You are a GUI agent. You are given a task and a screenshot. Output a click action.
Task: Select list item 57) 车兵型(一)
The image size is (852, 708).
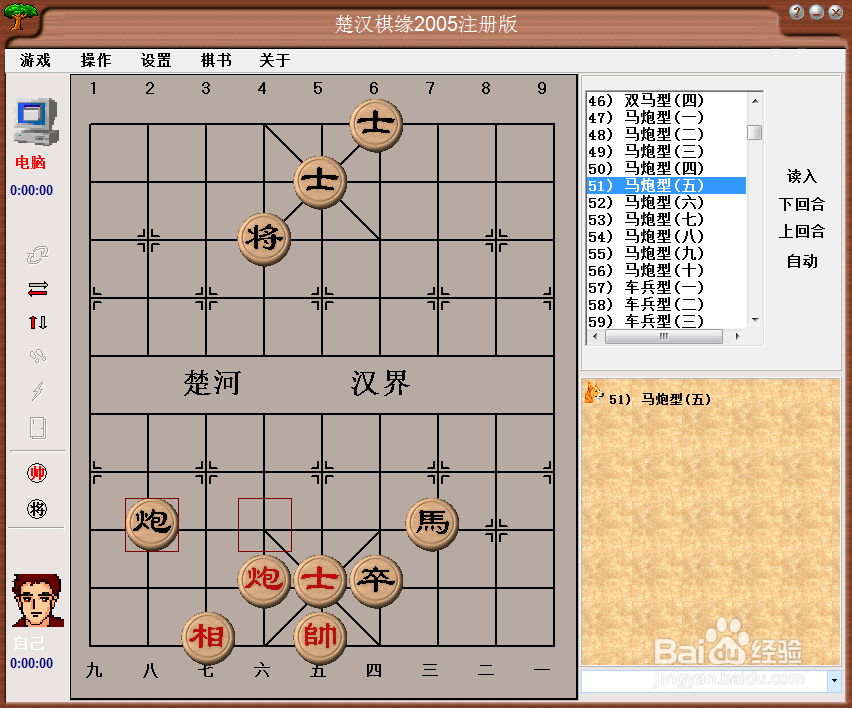click(x=667, y=287)
